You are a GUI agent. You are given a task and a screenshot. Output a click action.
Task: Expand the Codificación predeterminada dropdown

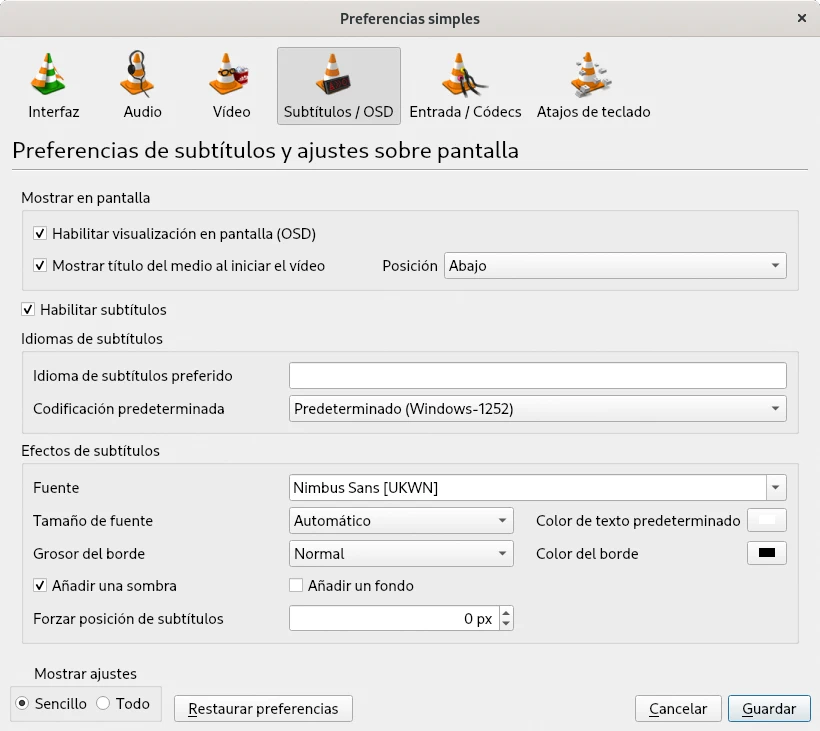tap(537, 409)
